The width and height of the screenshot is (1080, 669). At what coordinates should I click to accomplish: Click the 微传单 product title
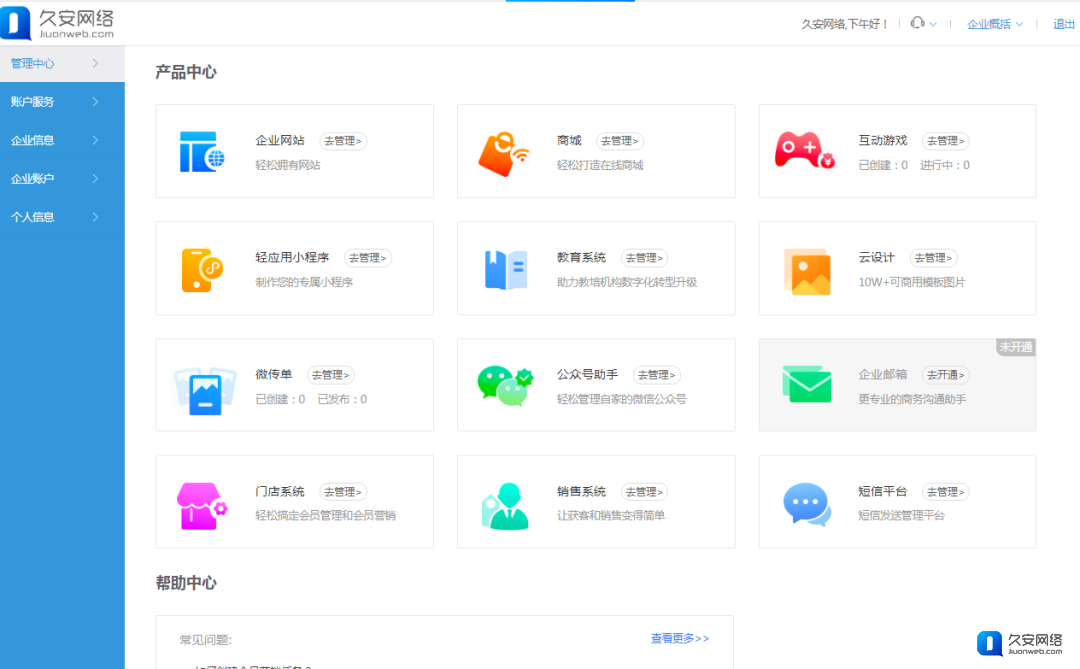[x=273, y=375]
